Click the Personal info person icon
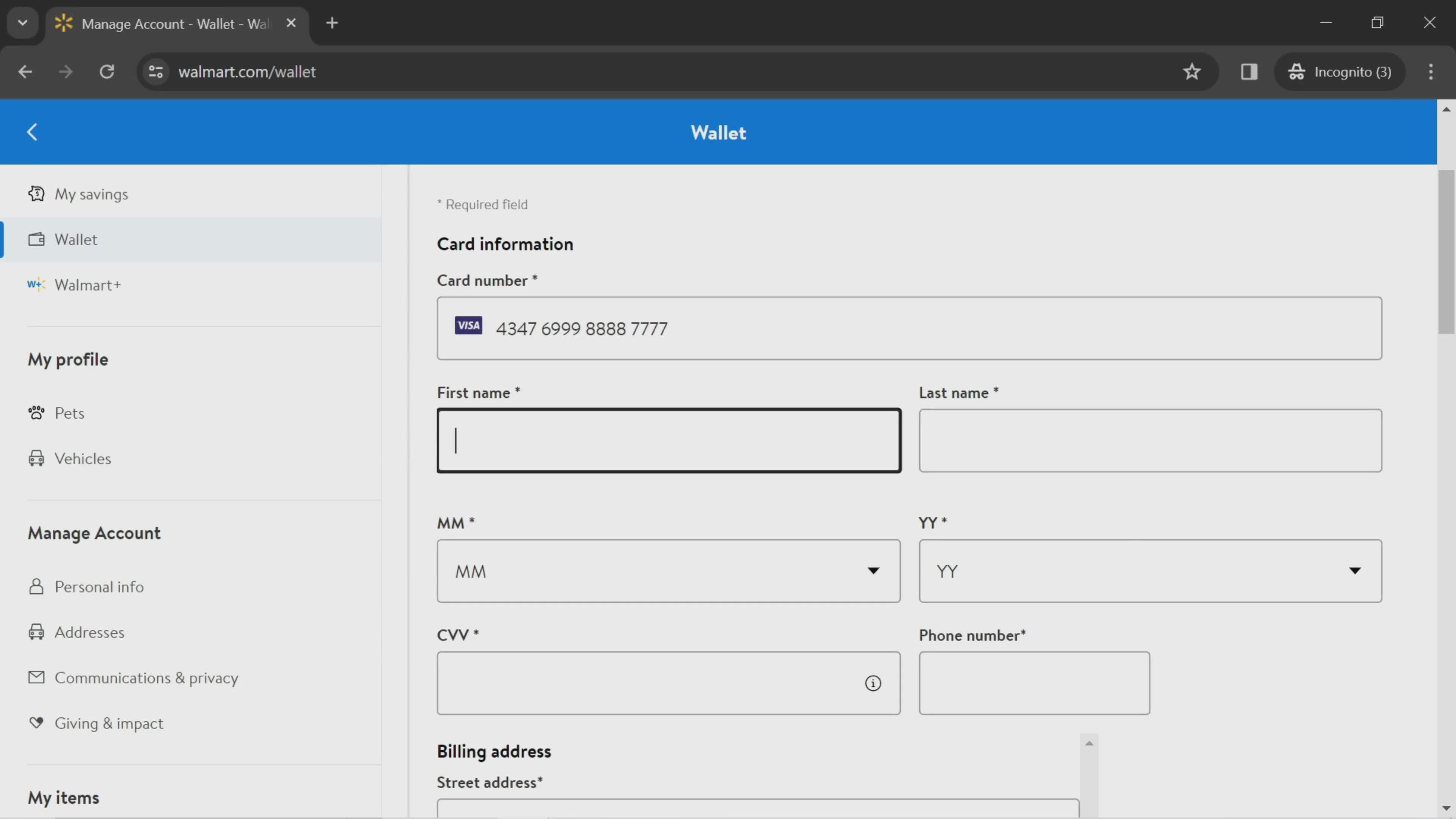Image resolution: width=1456 pixels, height=819 pixels. (x=36, y=586)
